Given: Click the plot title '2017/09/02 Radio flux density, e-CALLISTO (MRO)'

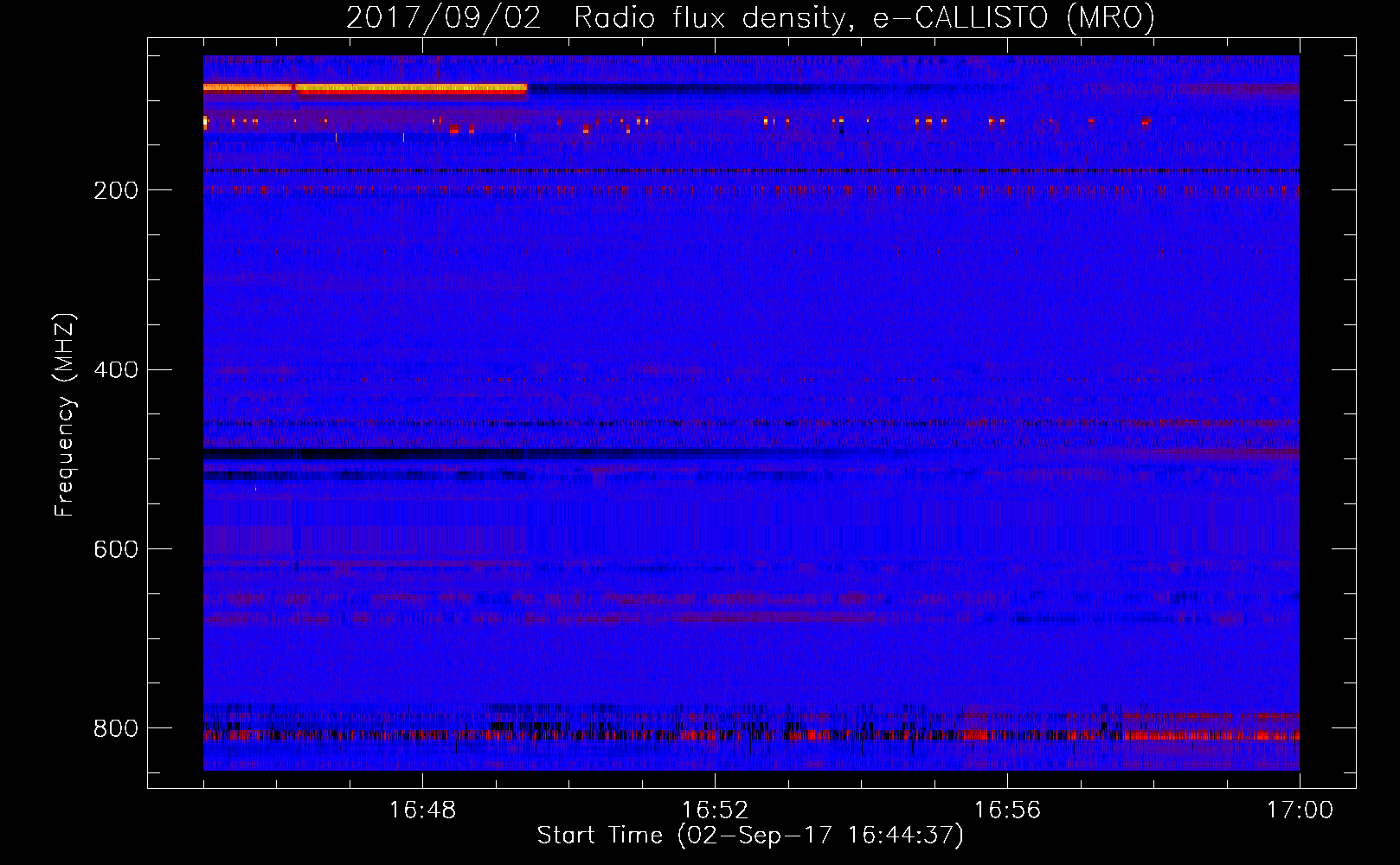Looking at the screenshot, I should click(x=750, y=18).
